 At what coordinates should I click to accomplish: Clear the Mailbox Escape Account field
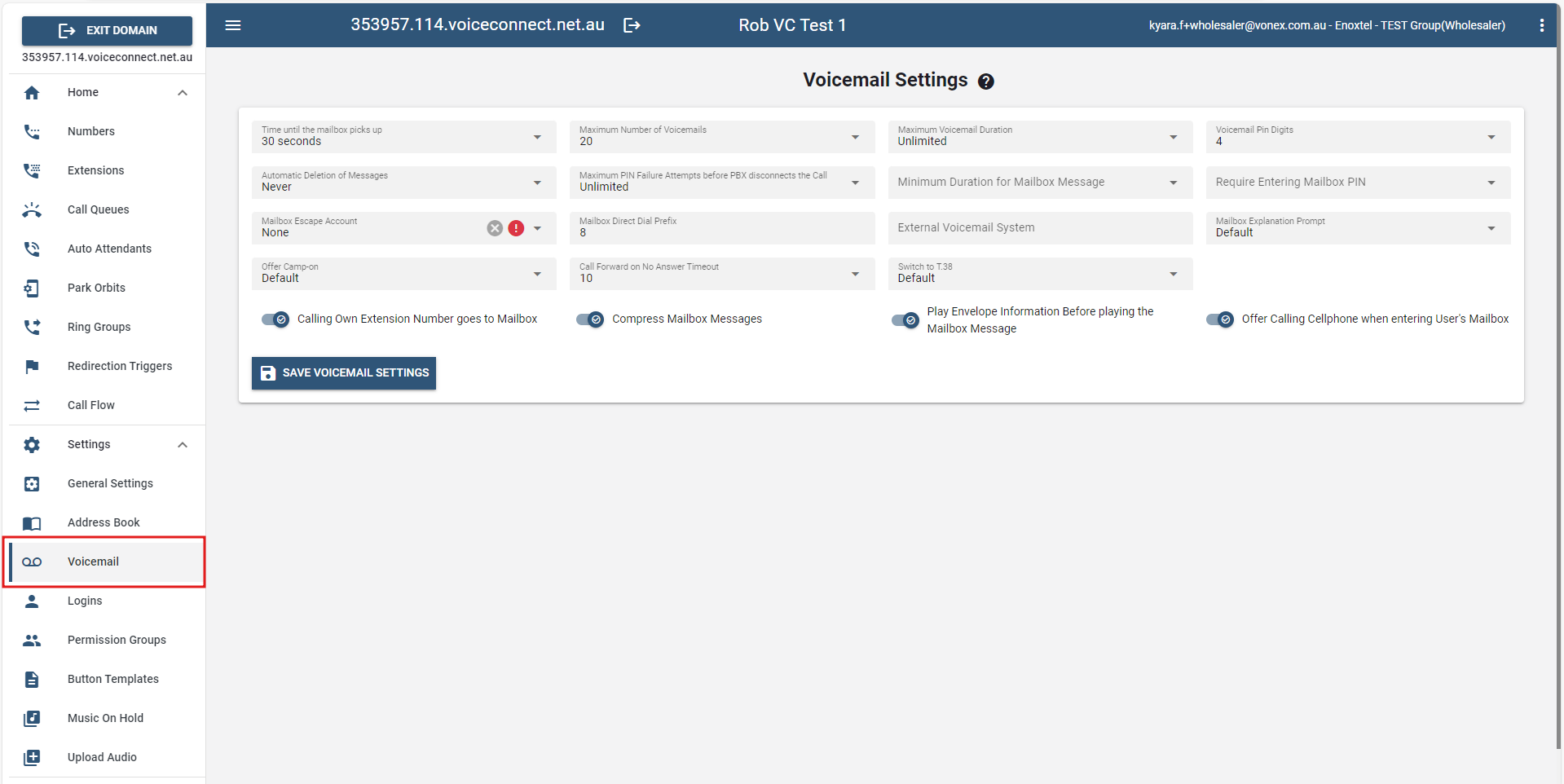click(495, 228)
